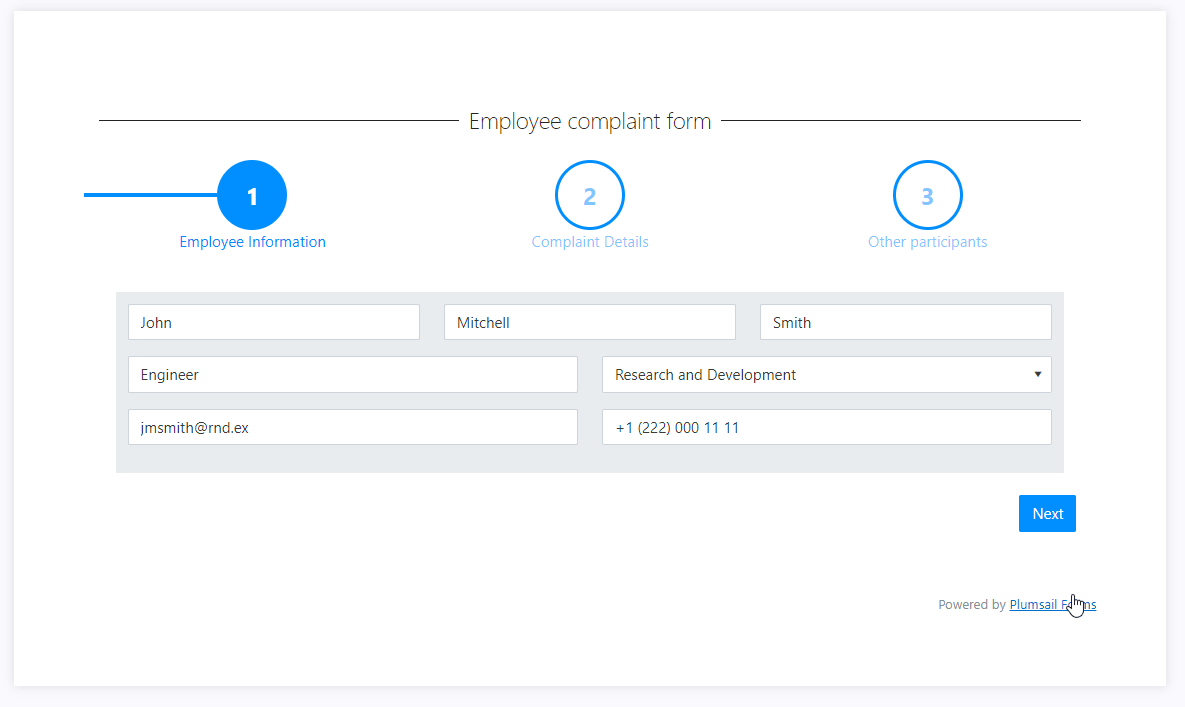Click the department dropdown arrow
Screen dimensions: 1185x707
click(x=1038, y=375)
